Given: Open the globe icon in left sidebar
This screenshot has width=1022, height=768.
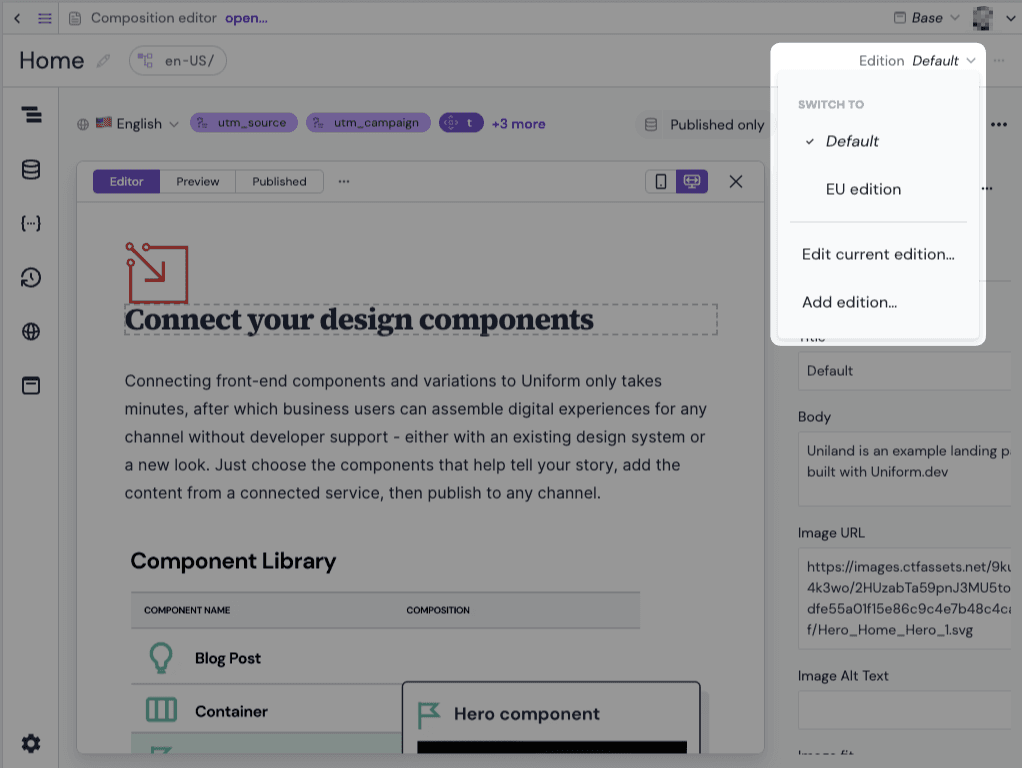Looking at the screenshot, I should click(x=31, y=331).
